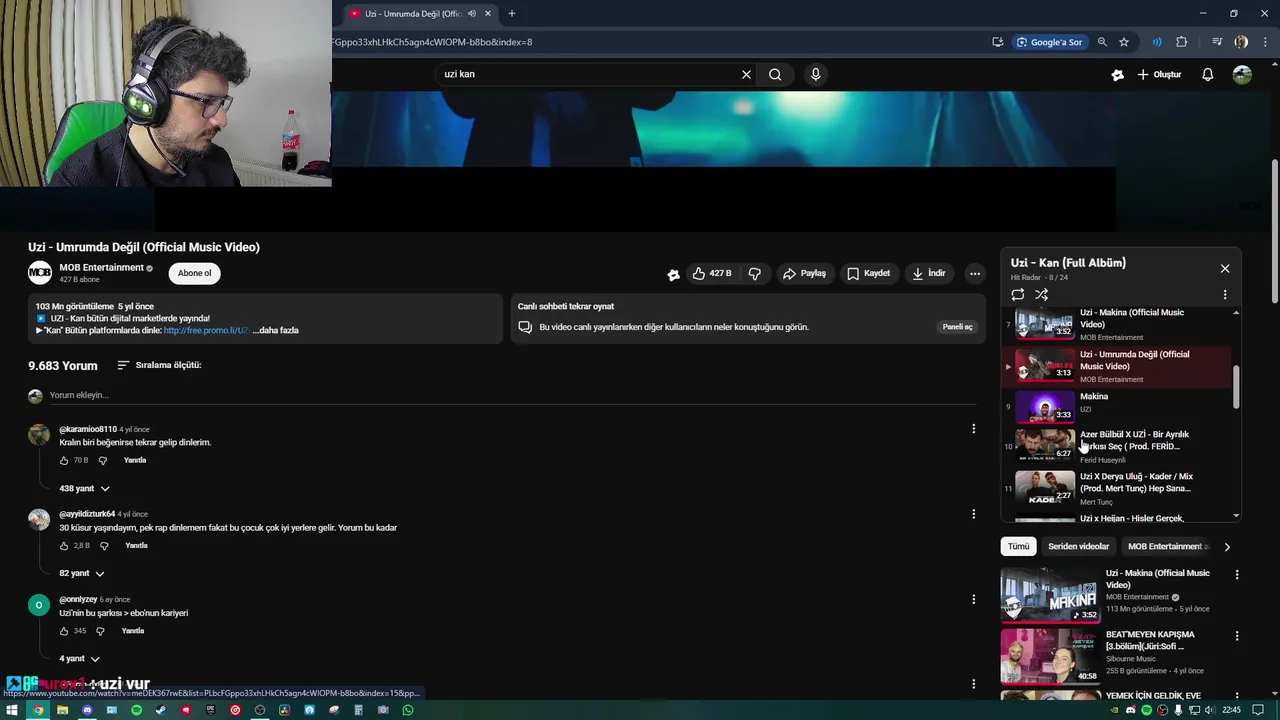Screen dimensions: 1280x720
Task: Open the YouTube account avatar menu
Action: tap(1242, 74)
